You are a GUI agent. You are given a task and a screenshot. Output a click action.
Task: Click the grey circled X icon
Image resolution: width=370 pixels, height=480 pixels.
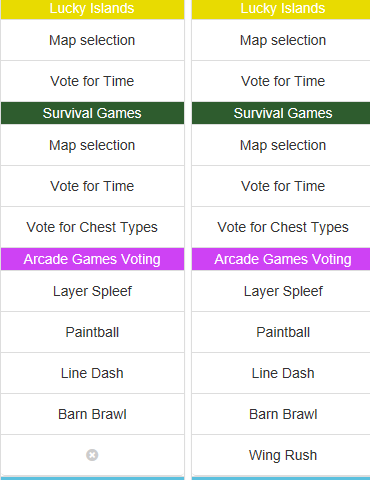pos(92,455)
